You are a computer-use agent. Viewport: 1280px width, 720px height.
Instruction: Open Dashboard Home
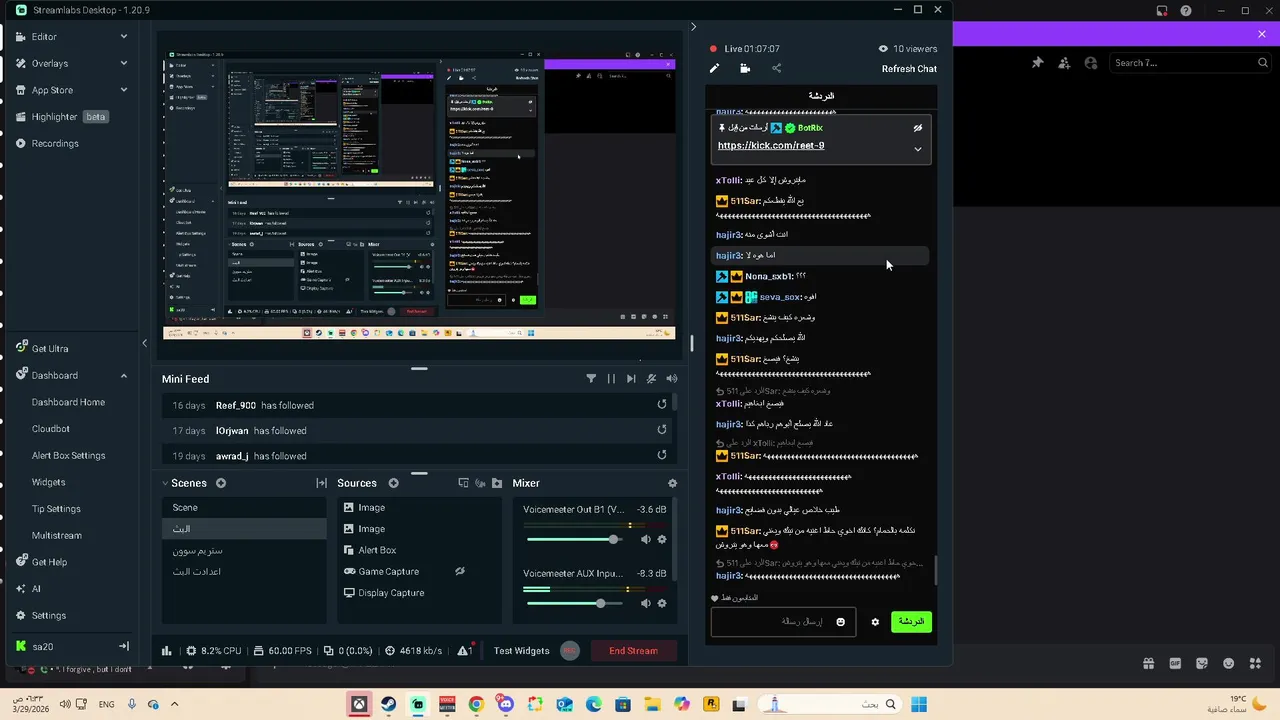68,402
